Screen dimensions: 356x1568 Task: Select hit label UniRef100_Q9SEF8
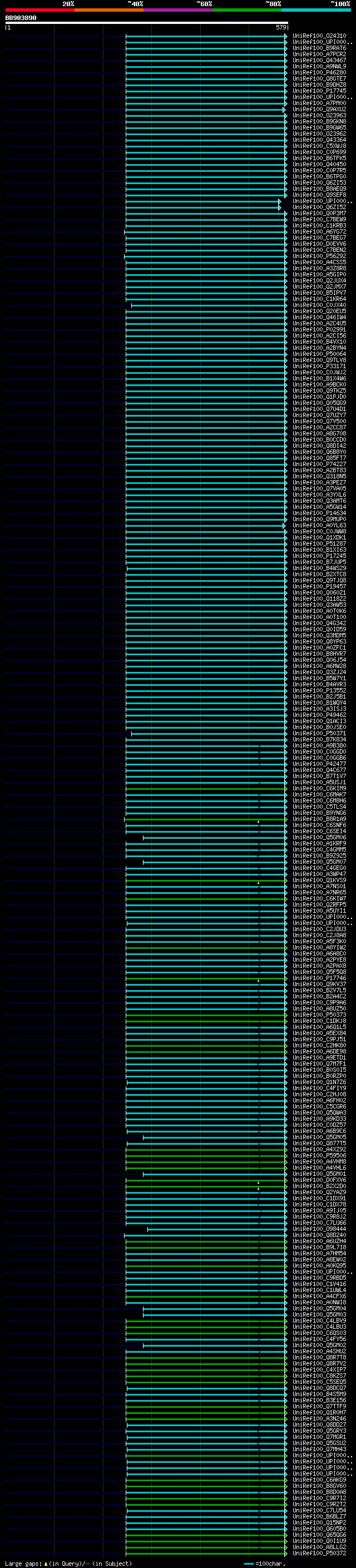click(x=319, y=195)
